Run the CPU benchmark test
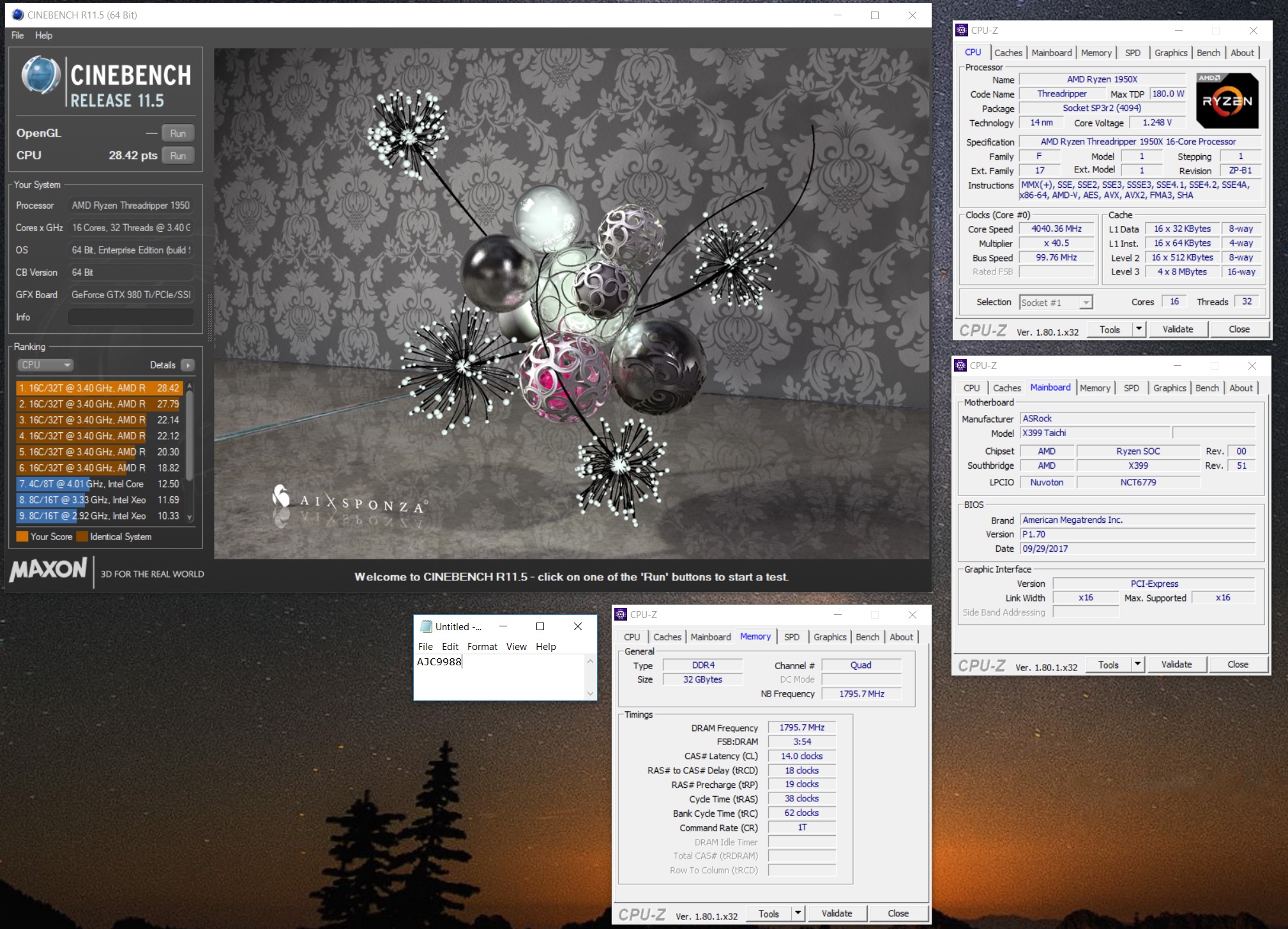The height and width of the screenshot is (929, 1288). [x=178, y=156]
